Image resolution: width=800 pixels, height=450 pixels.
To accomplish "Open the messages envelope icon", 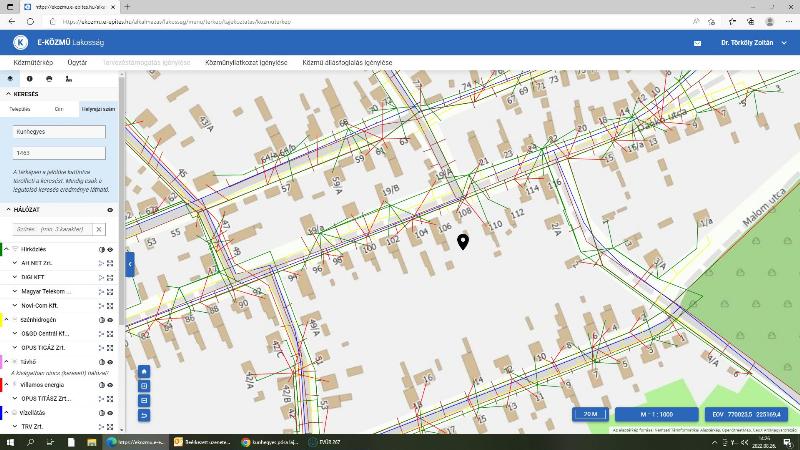I will tap(697, 43).
